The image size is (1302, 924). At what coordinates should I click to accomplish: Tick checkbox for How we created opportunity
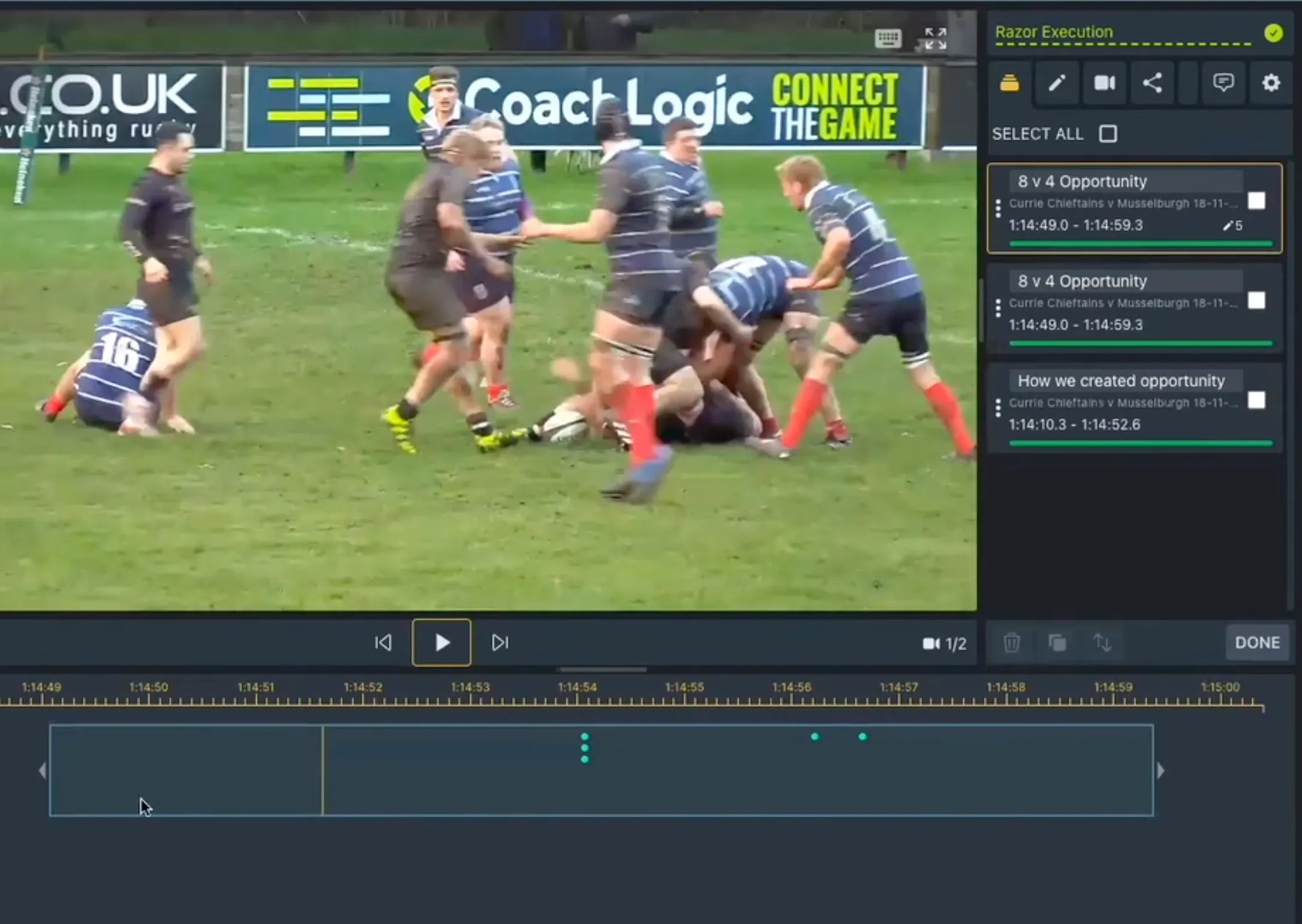[x=1256, y=400]
